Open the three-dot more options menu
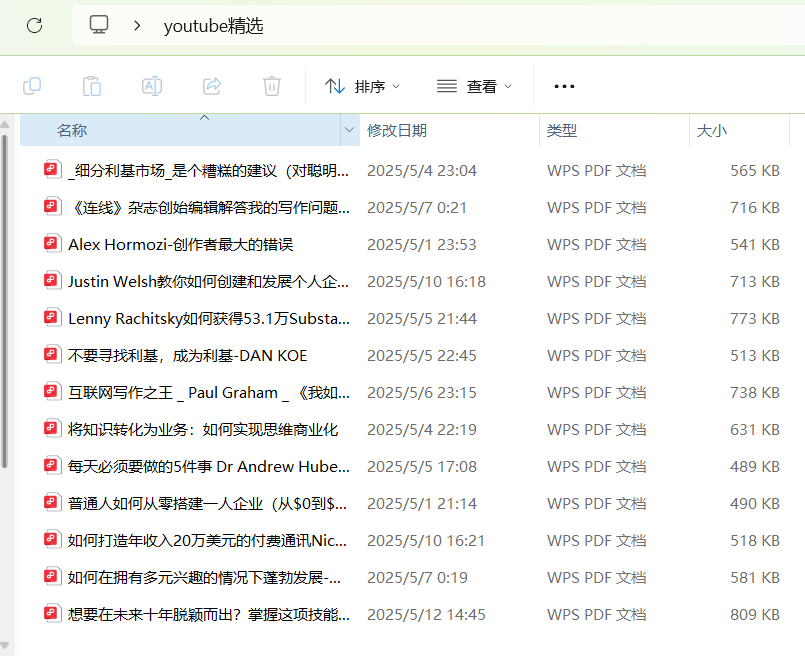This screenshot has width=805, height=666. click(x=564, y=87)
